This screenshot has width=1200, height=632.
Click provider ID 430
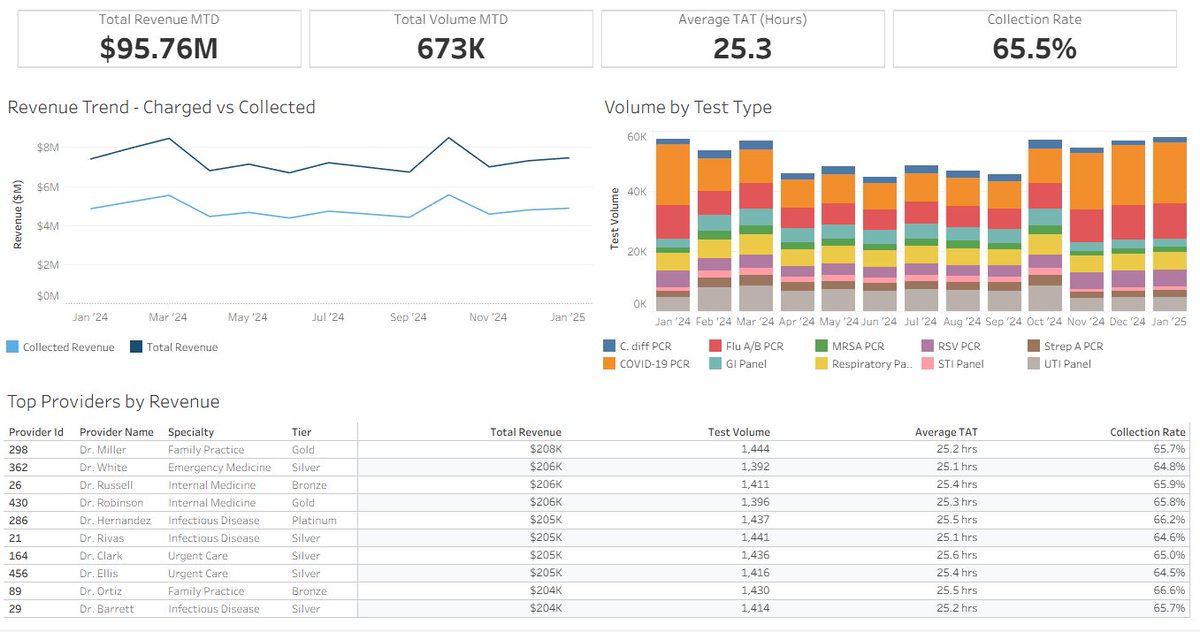(17, 503)
